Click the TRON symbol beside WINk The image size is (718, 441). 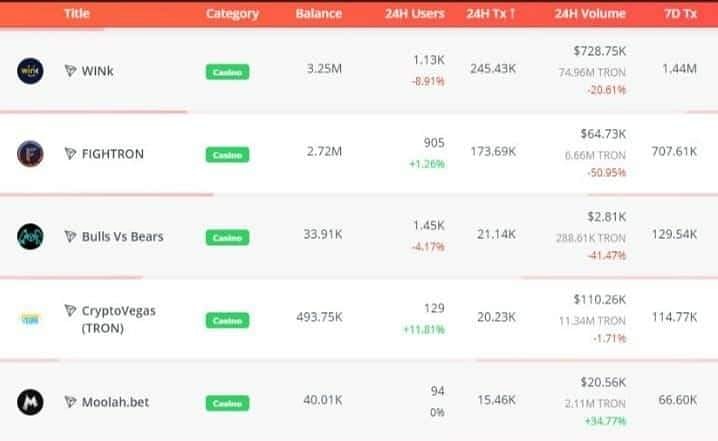(70, 71)
